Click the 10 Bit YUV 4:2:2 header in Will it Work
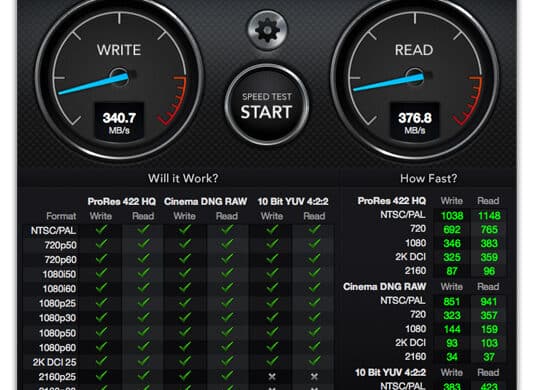Screen dimensions: 533x390 tap(293, 201)
